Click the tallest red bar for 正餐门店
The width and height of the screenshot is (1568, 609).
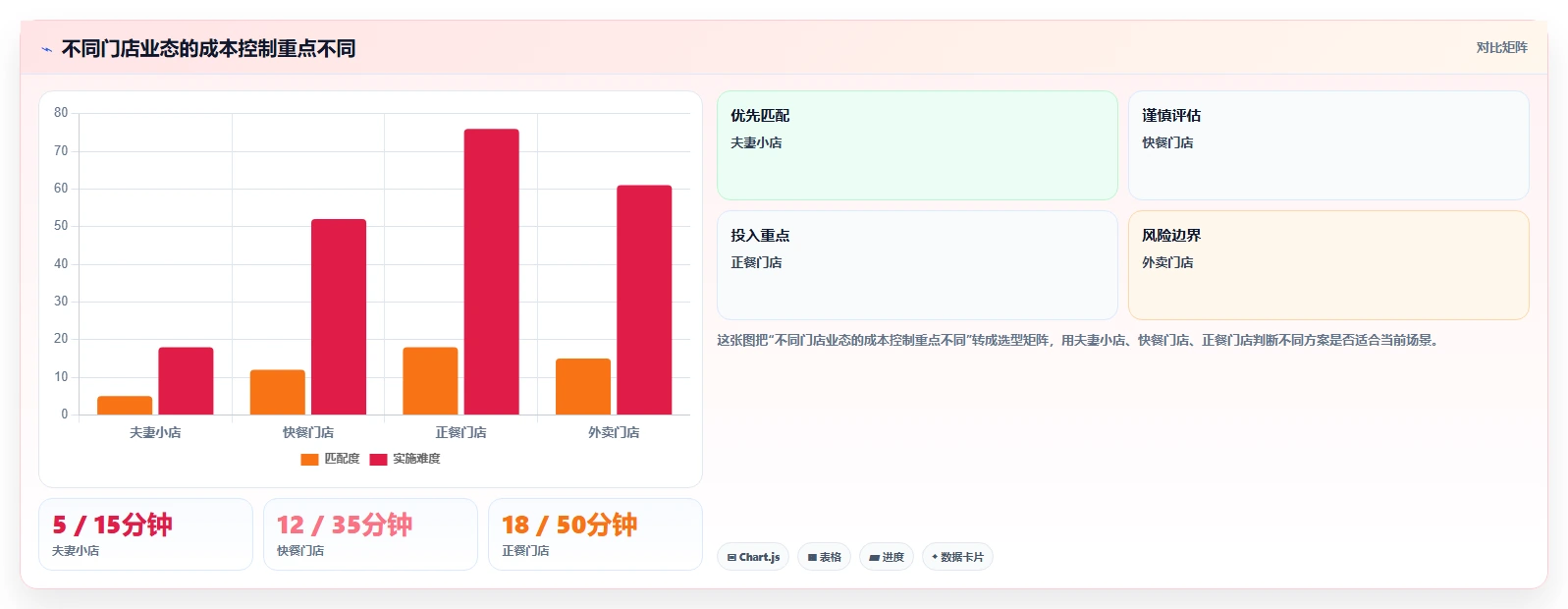click(x=492, y=272)
